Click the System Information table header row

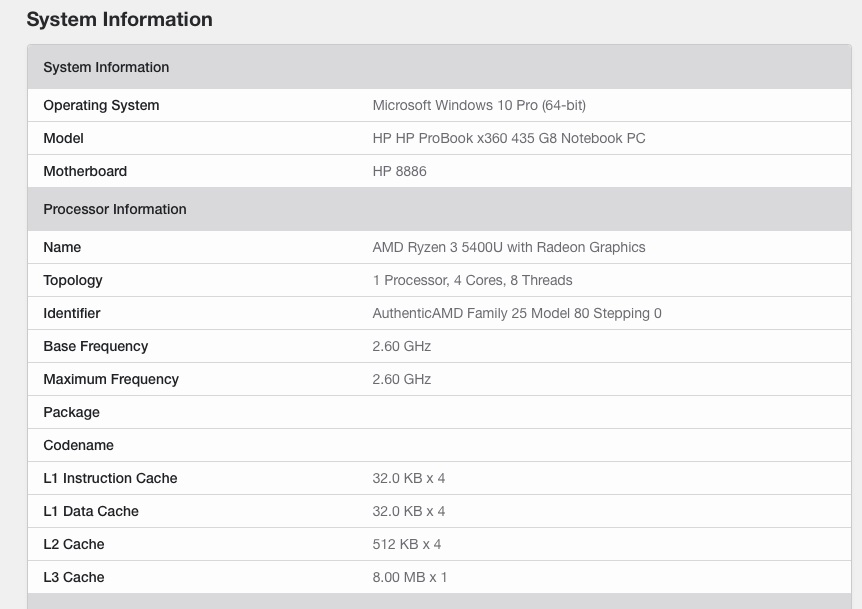click(106, 67)
